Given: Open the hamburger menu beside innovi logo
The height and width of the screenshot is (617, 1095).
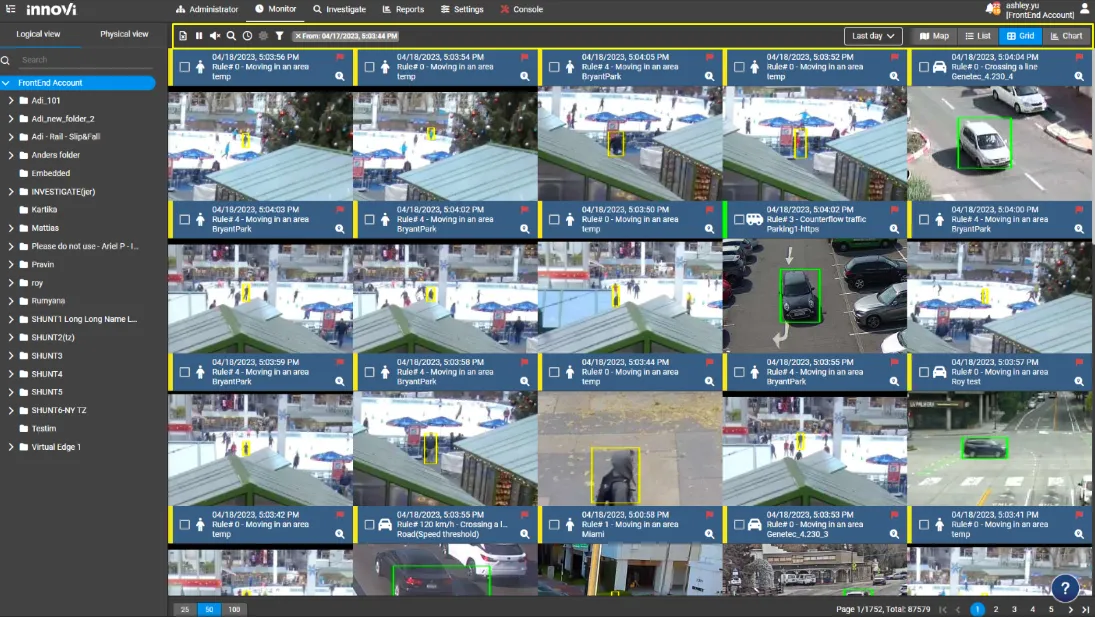Looking at the screenshot, I should [10, 9].
